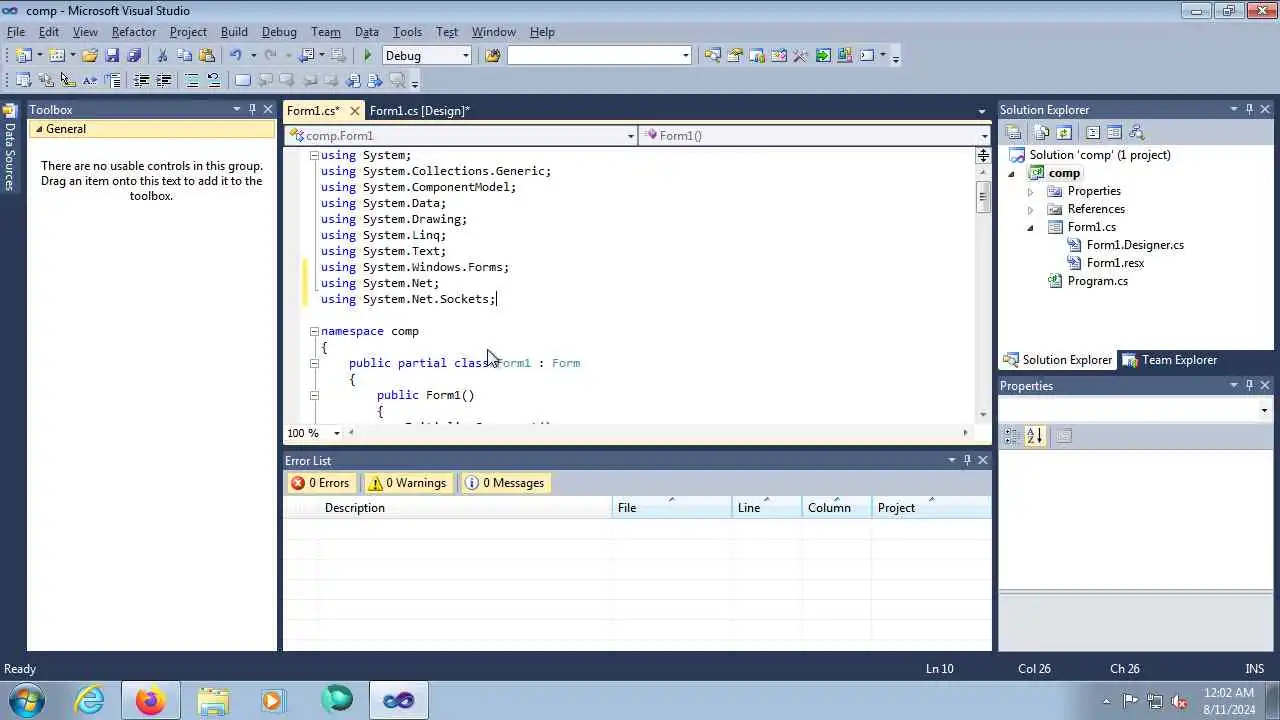Viewport: 1280px width, 720px height.
Task: Click the code editor vertical scrollbar thumb
Action: tap(983, 197)
